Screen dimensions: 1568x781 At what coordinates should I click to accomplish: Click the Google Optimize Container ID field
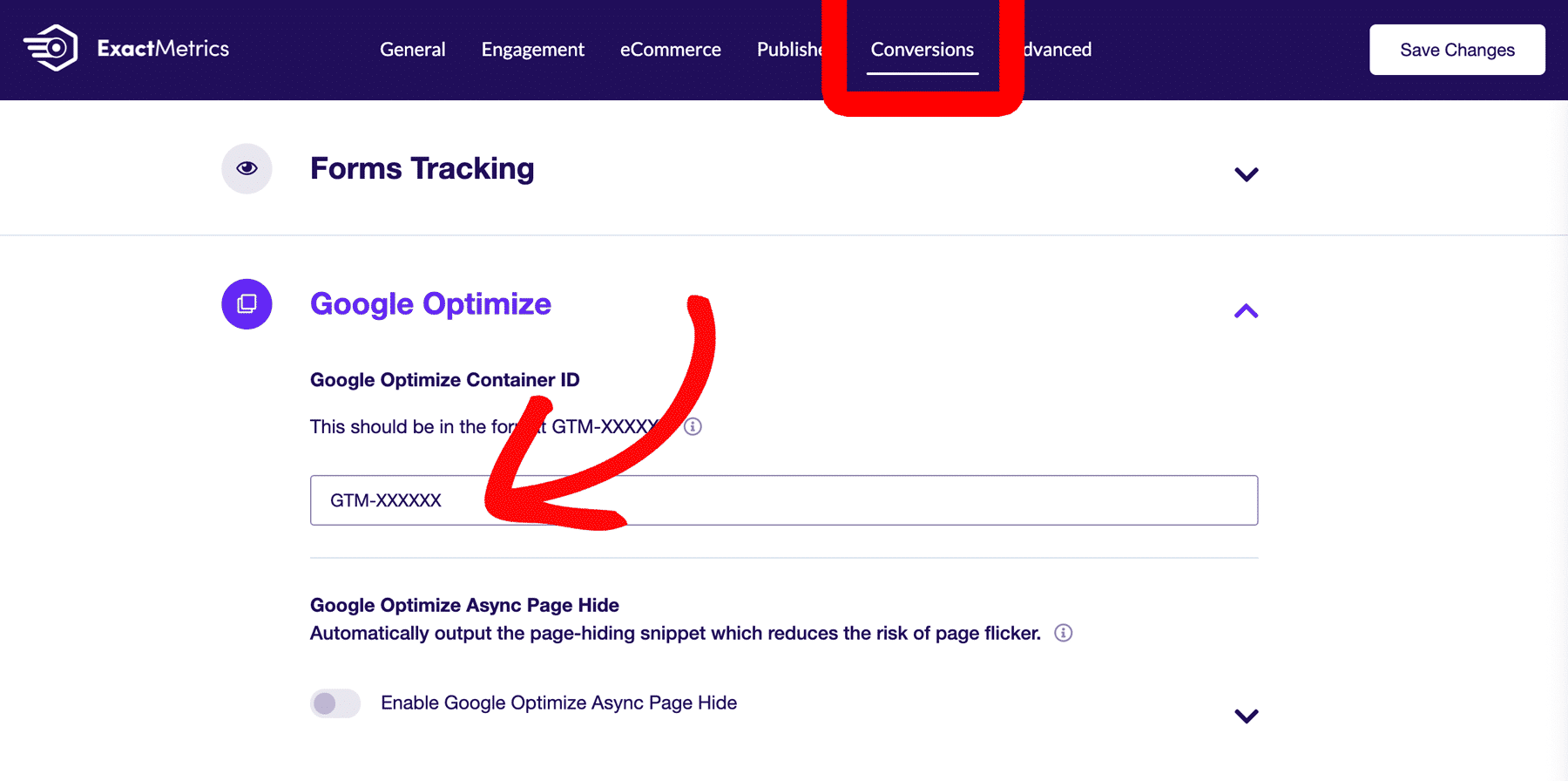point(784,500)
